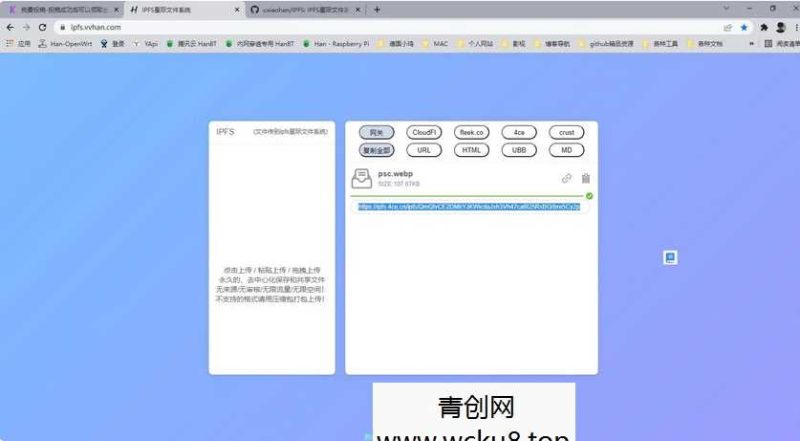The width and height of the screenshot is (800, 441).
Task: Choose MD copy format
Action: [566, 150]
